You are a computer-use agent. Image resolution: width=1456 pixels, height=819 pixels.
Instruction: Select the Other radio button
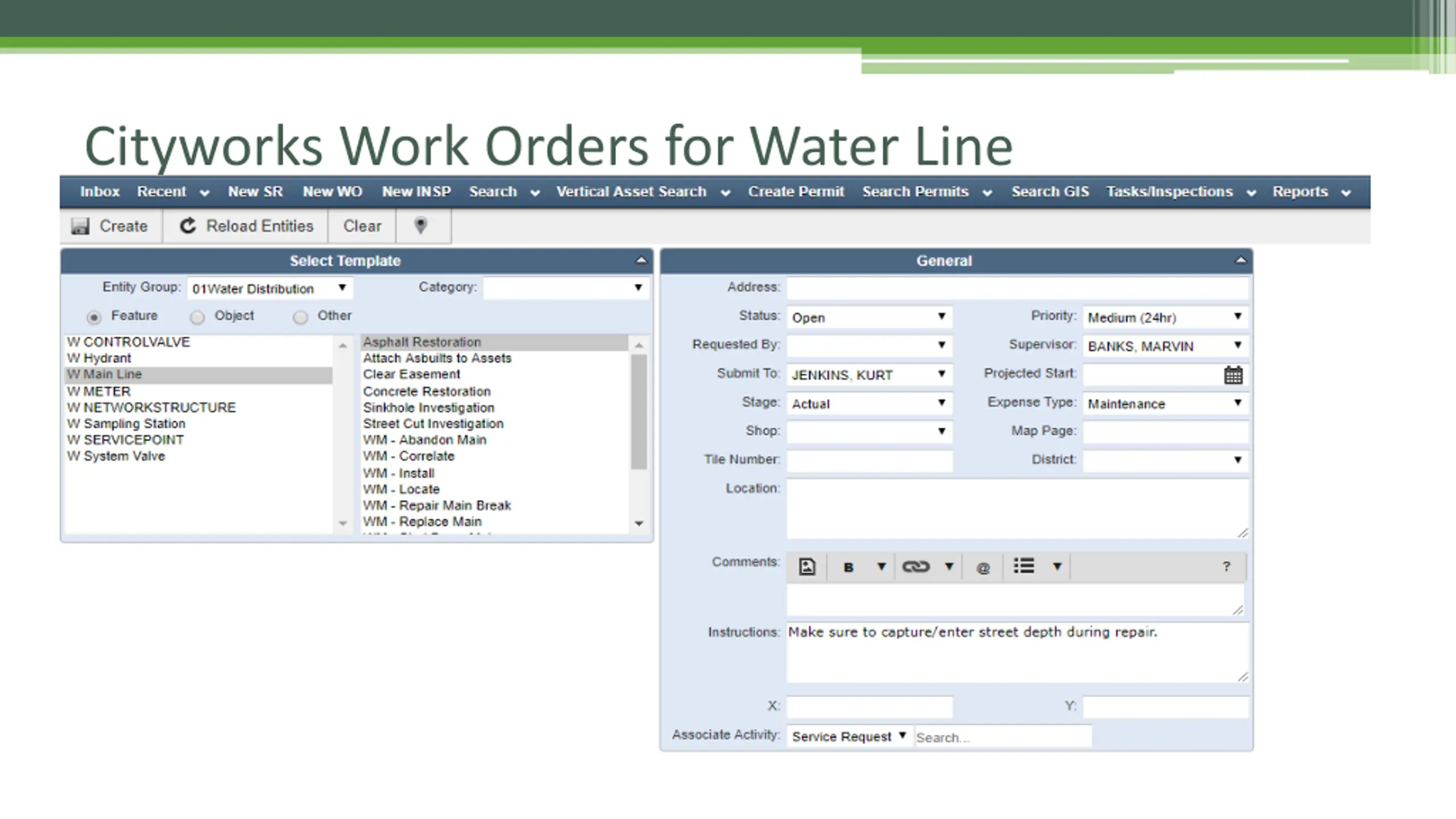click(300, 317)
